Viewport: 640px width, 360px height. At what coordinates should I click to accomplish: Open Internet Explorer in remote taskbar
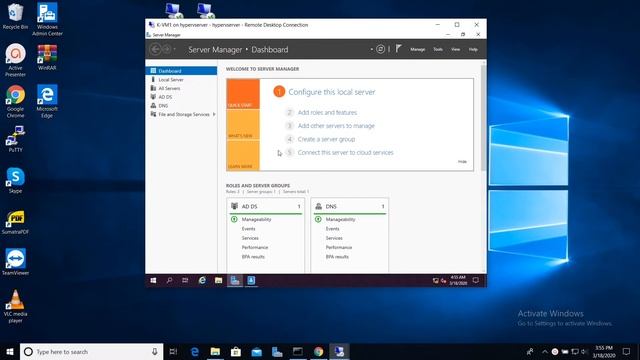tap(202, 280)
